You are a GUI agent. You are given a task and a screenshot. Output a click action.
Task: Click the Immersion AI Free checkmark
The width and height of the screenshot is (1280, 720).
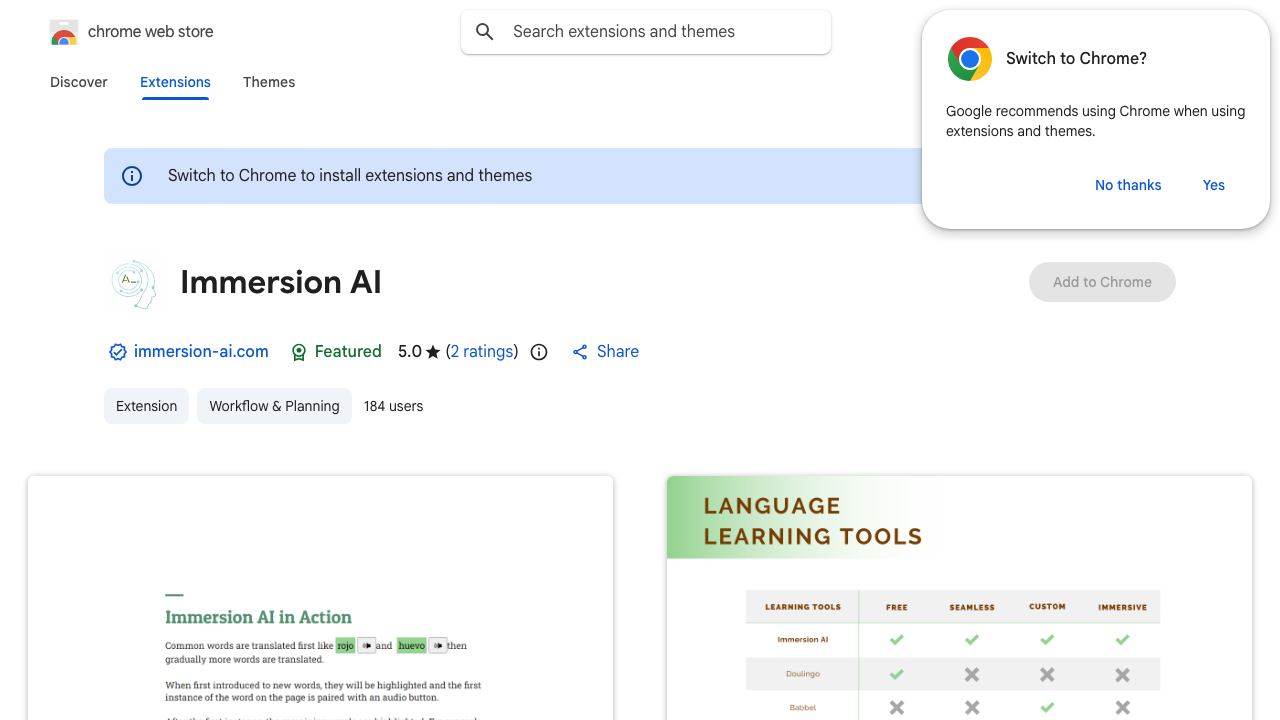click(x=897, y=639)
